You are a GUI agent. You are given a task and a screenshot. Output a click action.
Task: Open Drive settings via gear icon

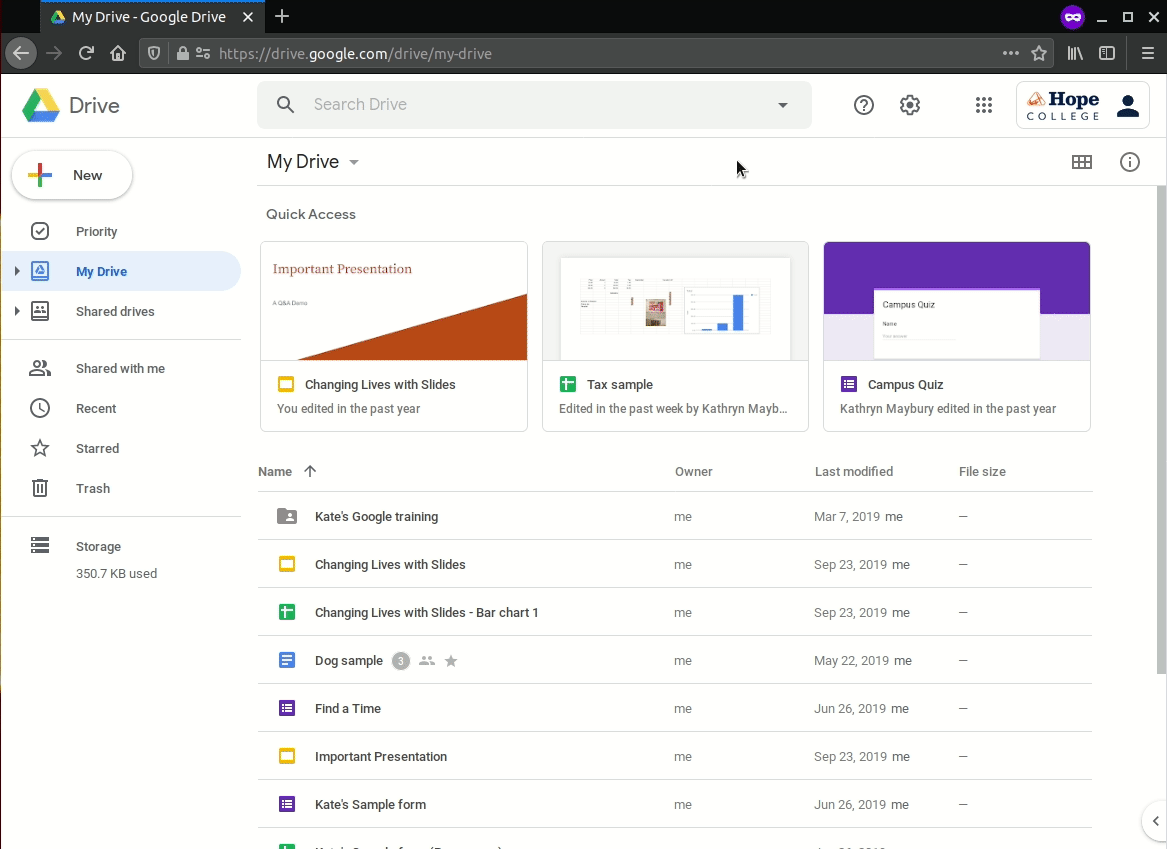(x=909, y=105)
